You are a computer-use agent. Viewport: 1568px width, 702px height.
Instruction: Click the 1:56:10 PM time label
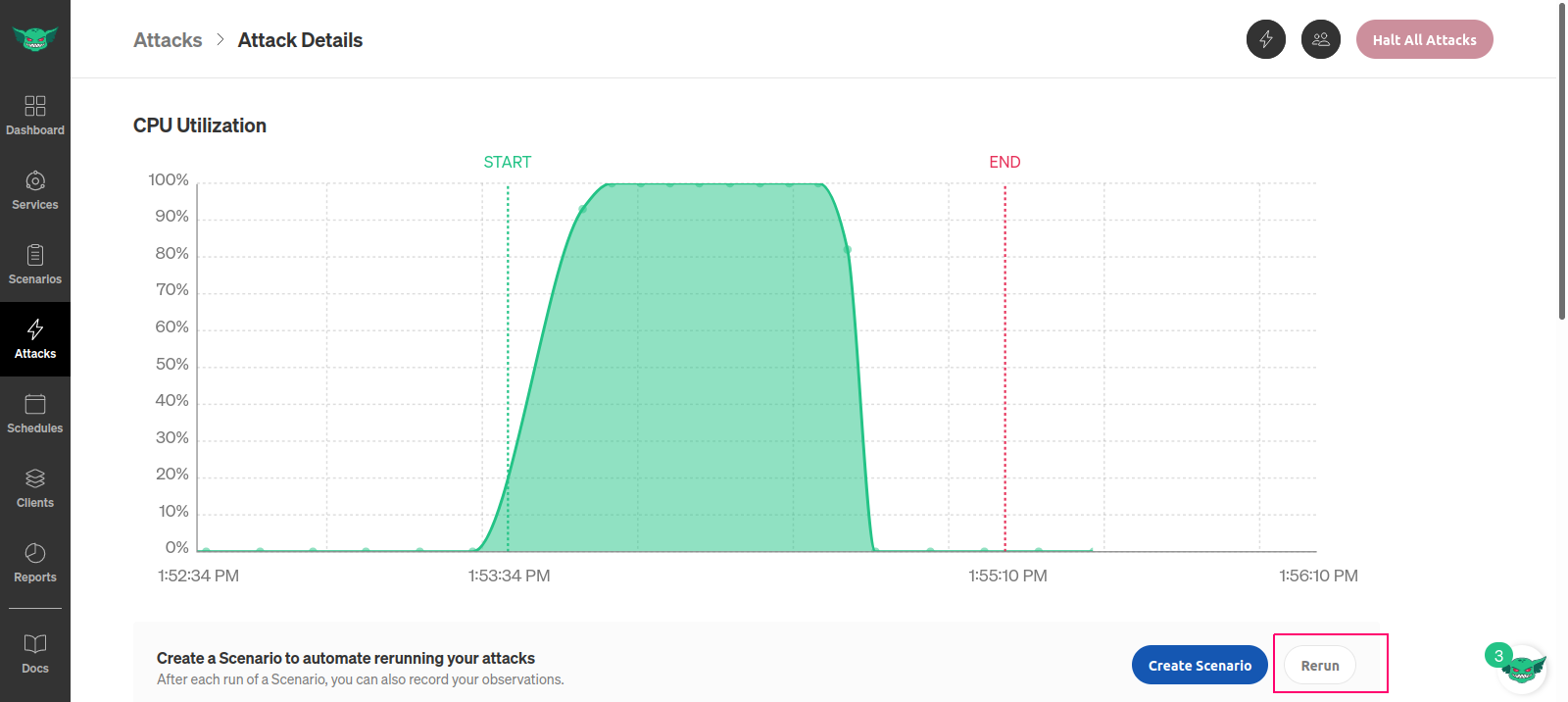click(1318, 576)
